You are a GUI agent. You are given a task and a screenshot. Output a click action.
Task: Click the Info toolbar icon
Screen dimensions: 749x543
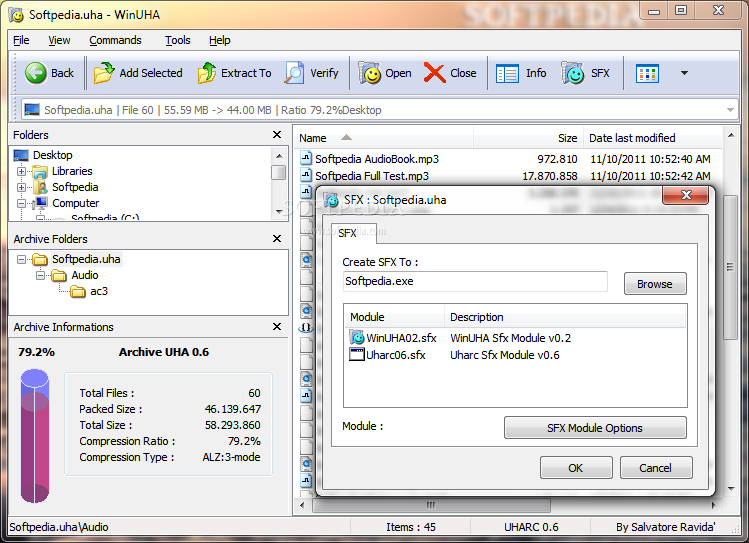point(507,74)
